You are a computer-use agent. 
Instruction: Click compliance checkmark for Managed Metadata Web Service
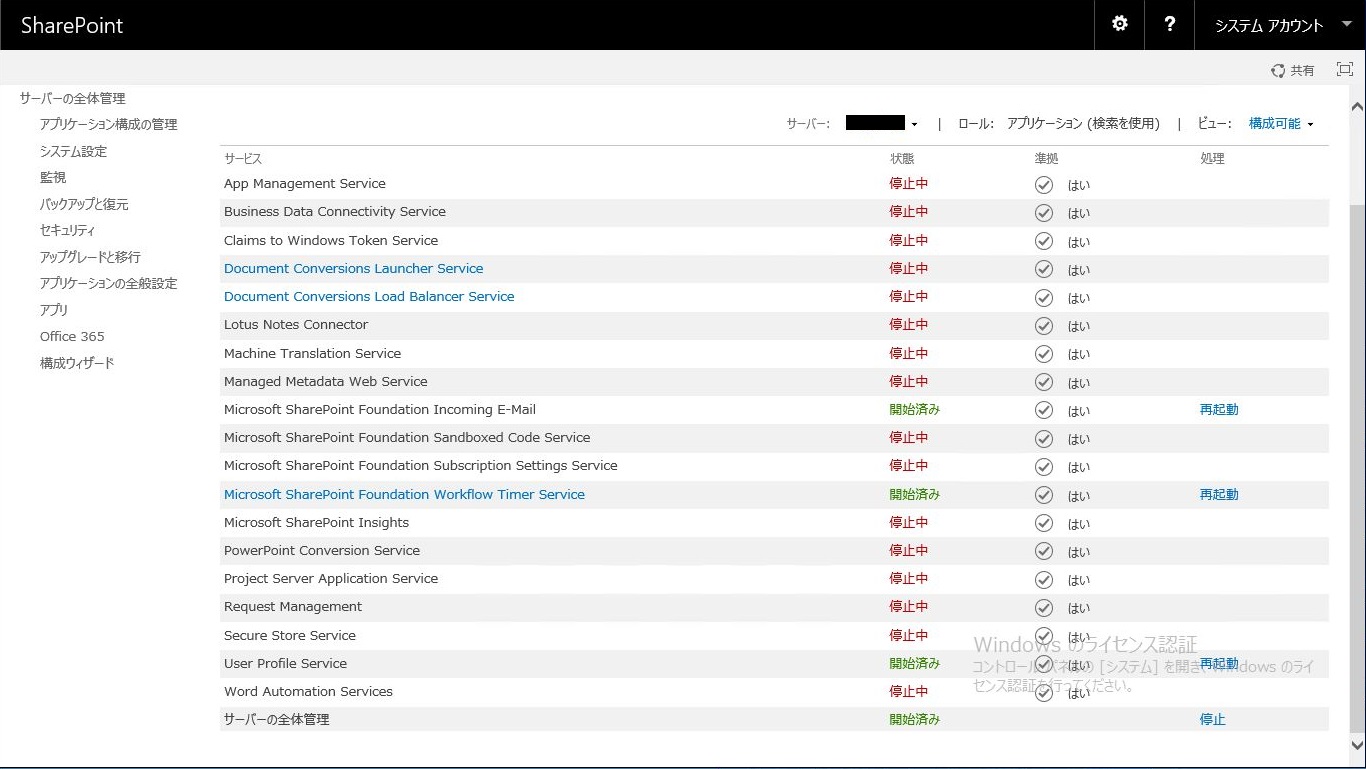click(x=1044, y=382)
